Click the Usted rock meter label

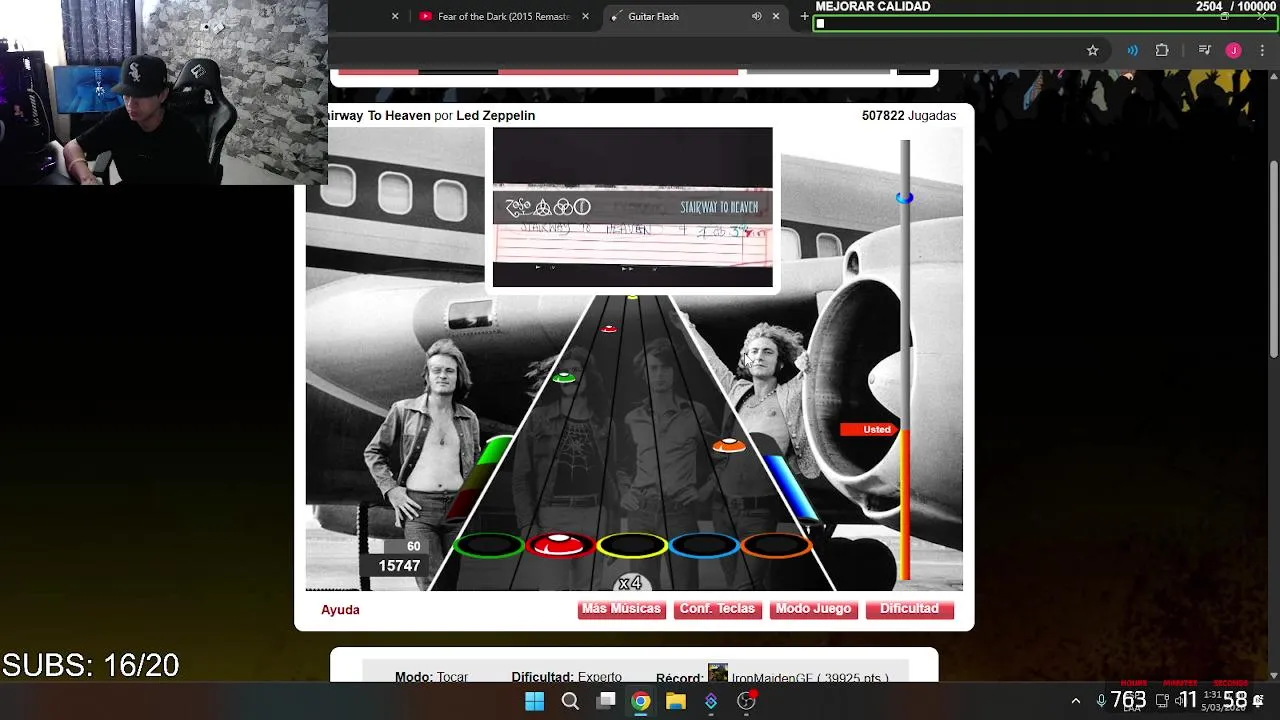tap(869, 429)
